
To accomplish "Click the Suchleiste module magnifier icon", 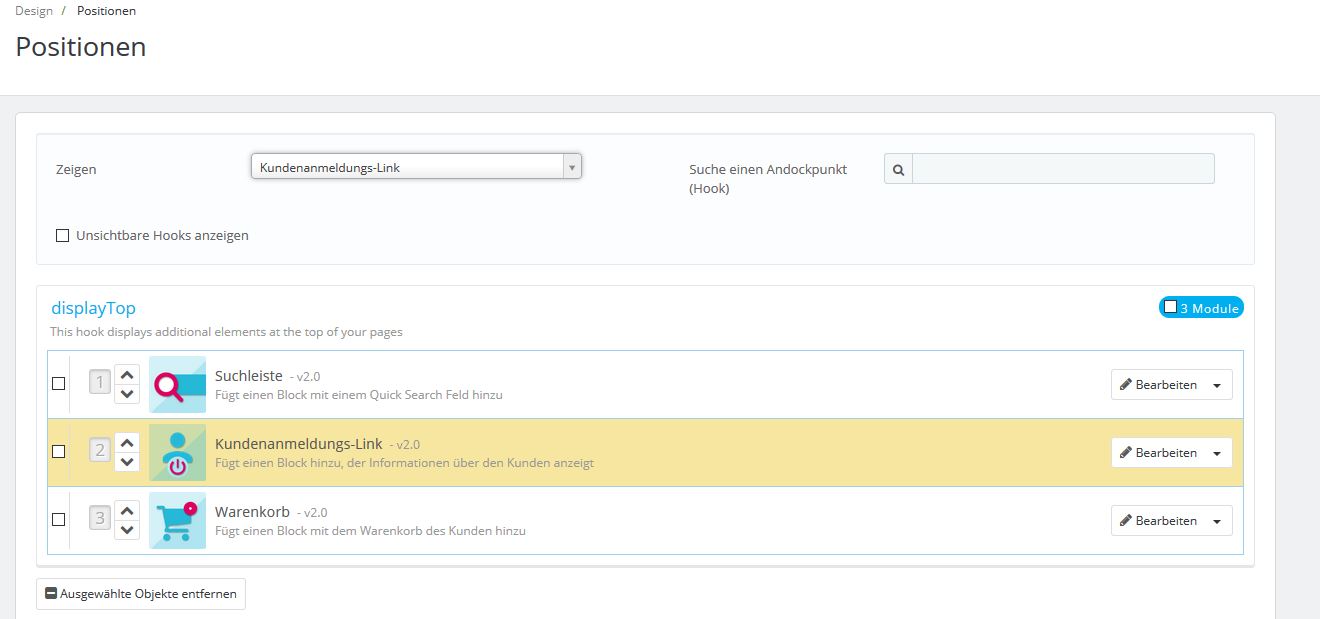I will pos(177,385).
